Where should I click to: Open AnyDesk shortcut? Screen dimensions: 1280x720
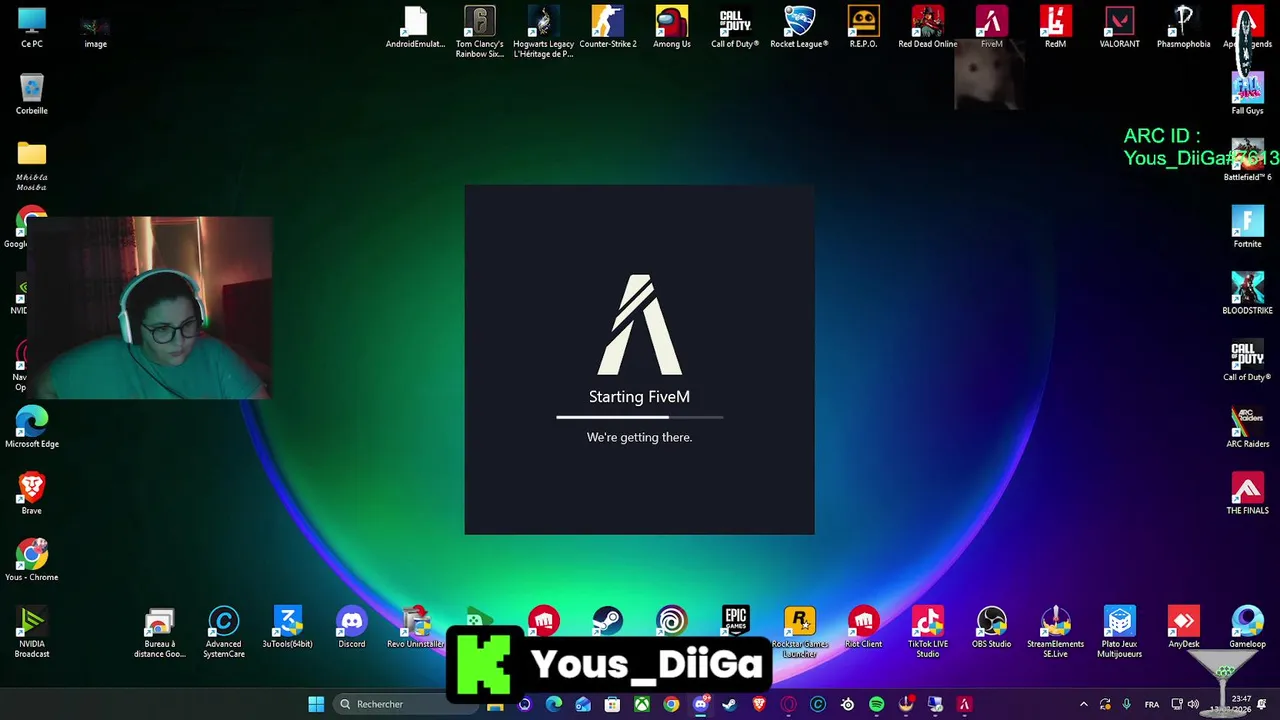point(1184,628)
